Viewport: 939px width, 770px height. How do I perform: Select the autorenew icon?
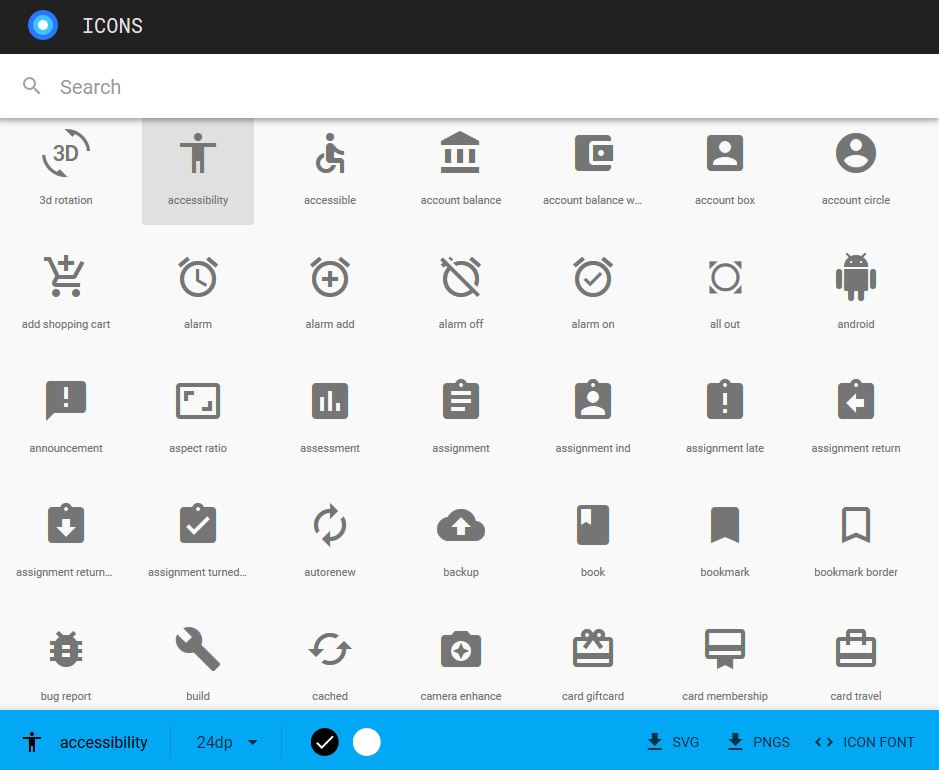[x=329, y=524]
